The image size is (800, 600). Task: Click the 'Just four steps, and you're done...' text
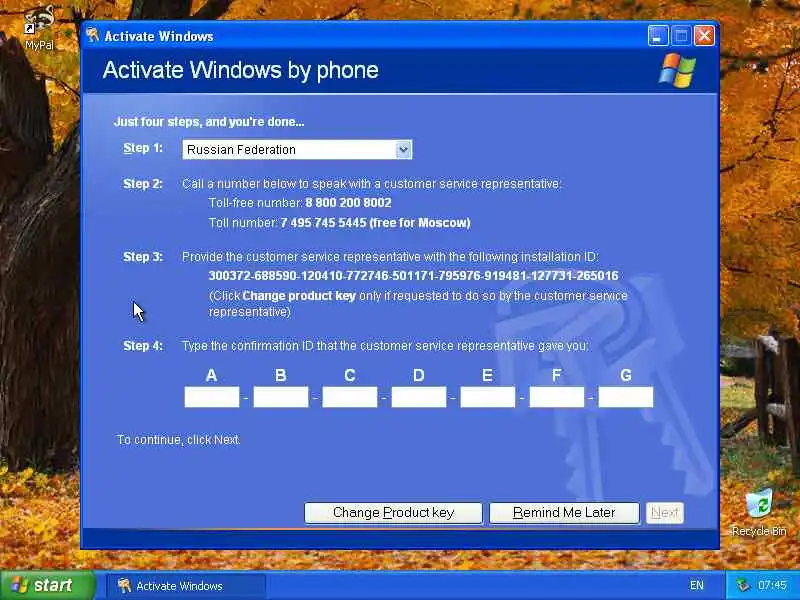coord(209,122)
